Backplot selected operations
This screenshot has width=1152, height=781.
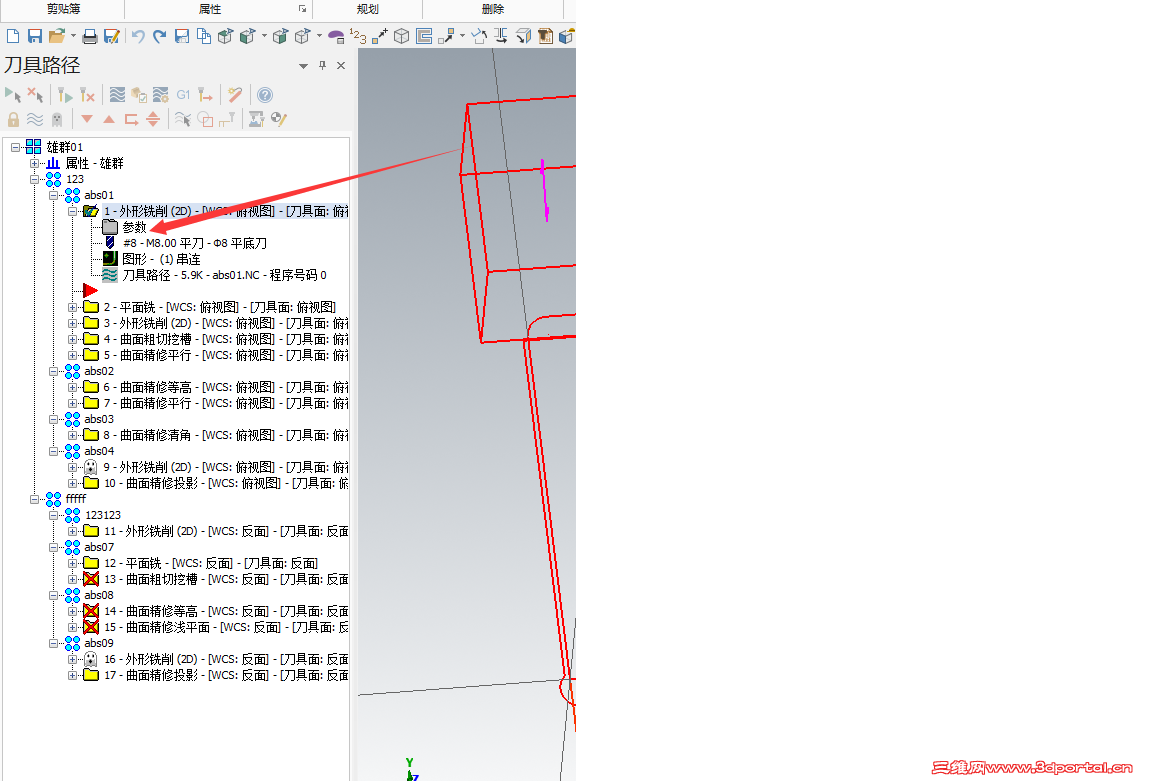coord(118,95)
